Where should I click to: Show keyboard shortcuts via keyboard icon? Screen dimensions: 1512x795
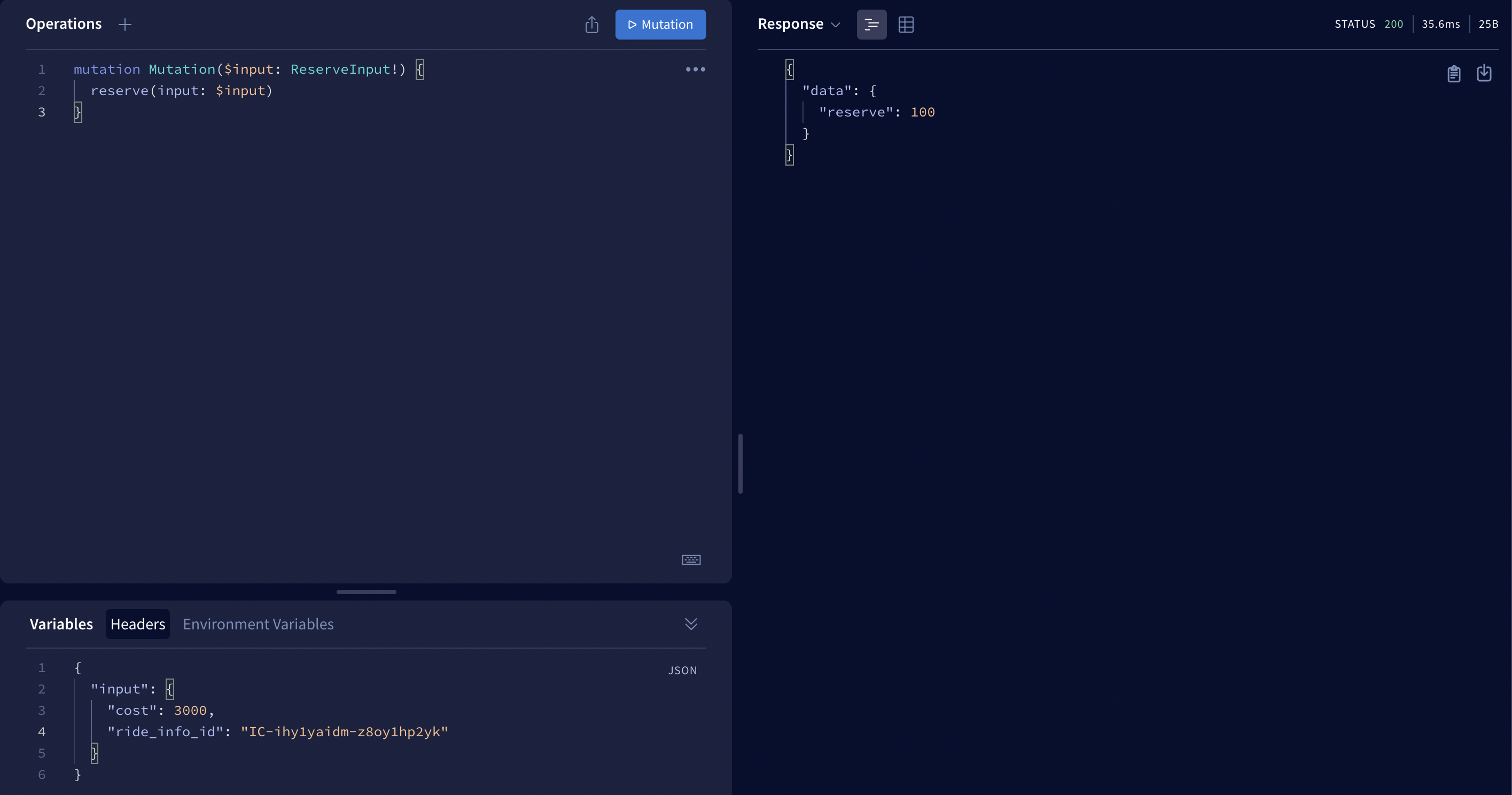pos(691,559)
